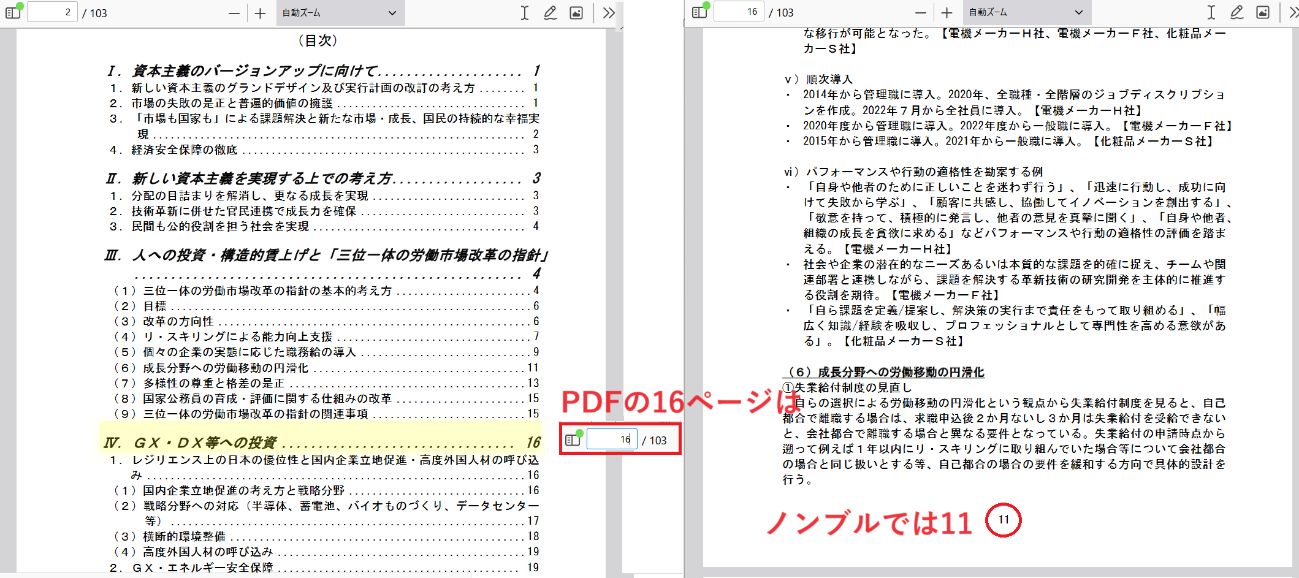Select the pencil annotation tool in the right window
The width and height of the screenshot is (1299, 578).
pyautogui.click(x=1237, y=12)
